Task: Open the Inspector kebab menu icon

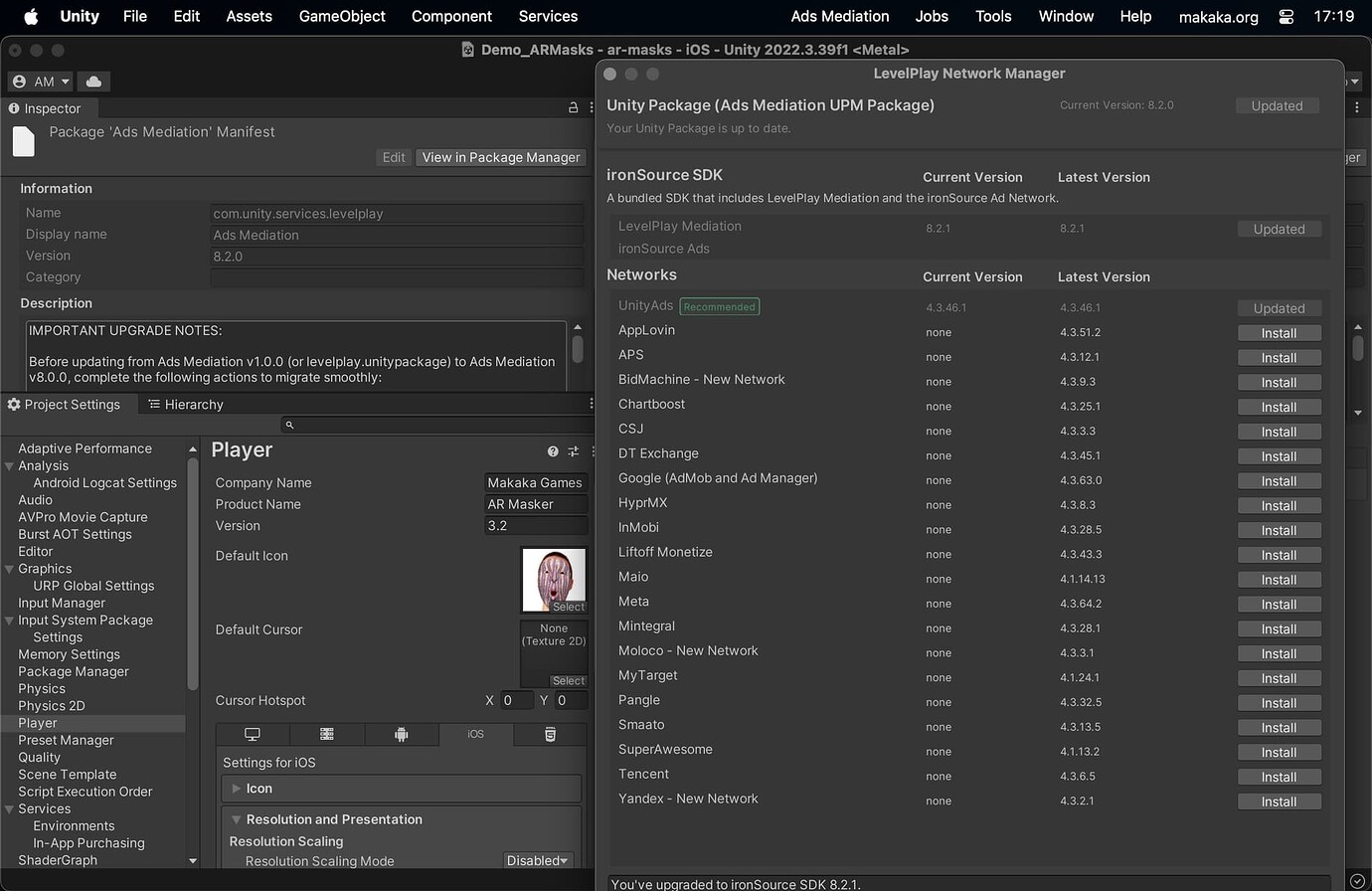Action: point(591,107)
